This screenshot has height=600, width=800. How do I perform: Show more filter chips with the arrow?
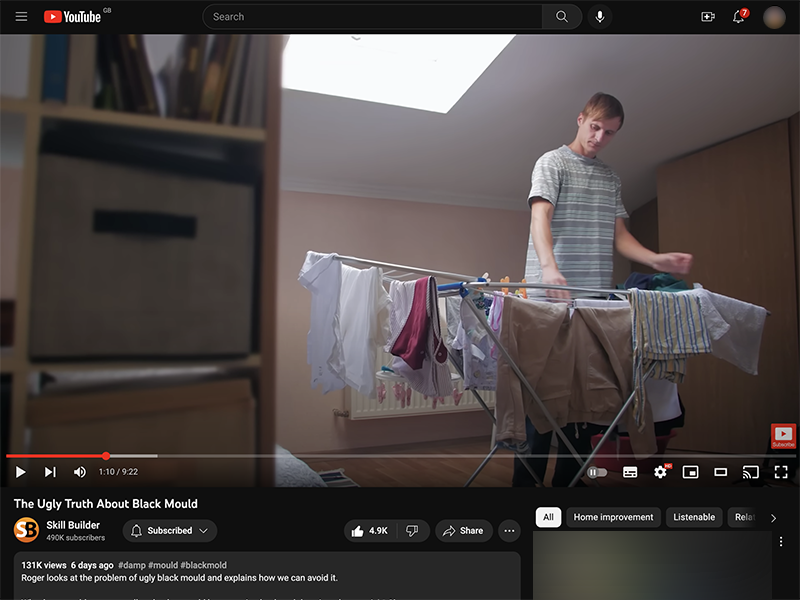click(773, 518)
